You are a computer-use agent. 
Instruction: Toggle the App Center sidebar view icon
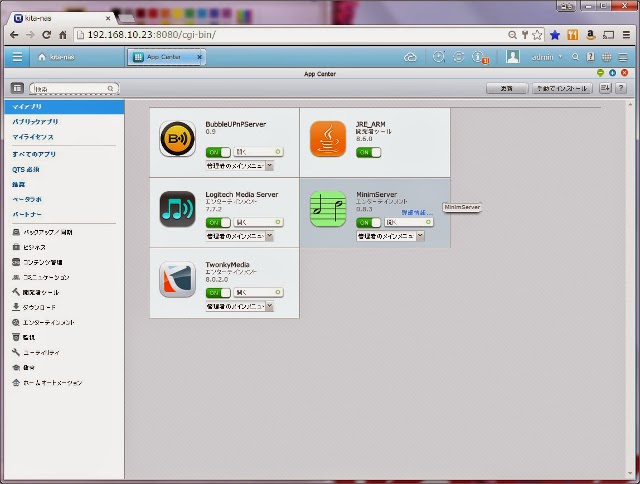click(17, 88)
